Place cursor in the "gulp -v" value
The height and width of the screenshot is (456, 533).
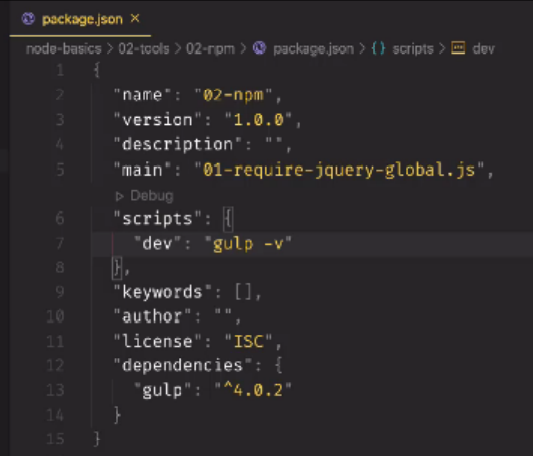click(248, 244)
